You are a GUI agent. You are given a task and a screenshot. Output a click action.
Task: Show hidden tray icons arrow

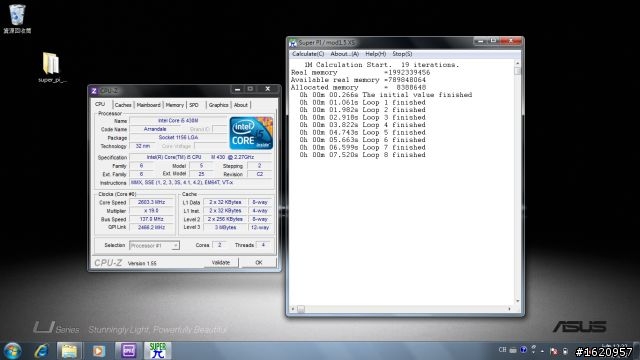(542, 351)
